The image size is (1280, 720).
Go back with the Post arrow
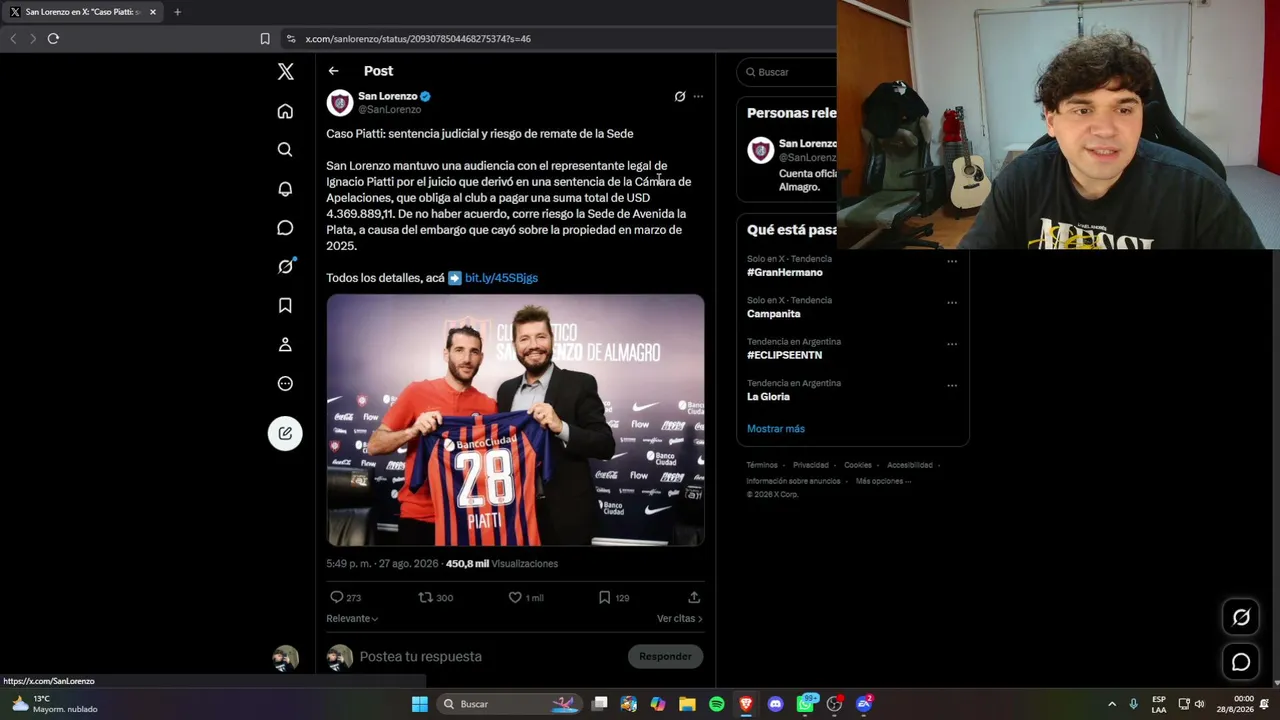point(333,71)
